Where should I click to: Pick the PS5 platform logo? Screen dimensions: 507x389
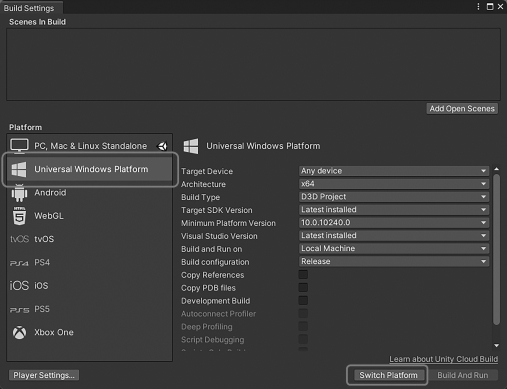(19, 310)
